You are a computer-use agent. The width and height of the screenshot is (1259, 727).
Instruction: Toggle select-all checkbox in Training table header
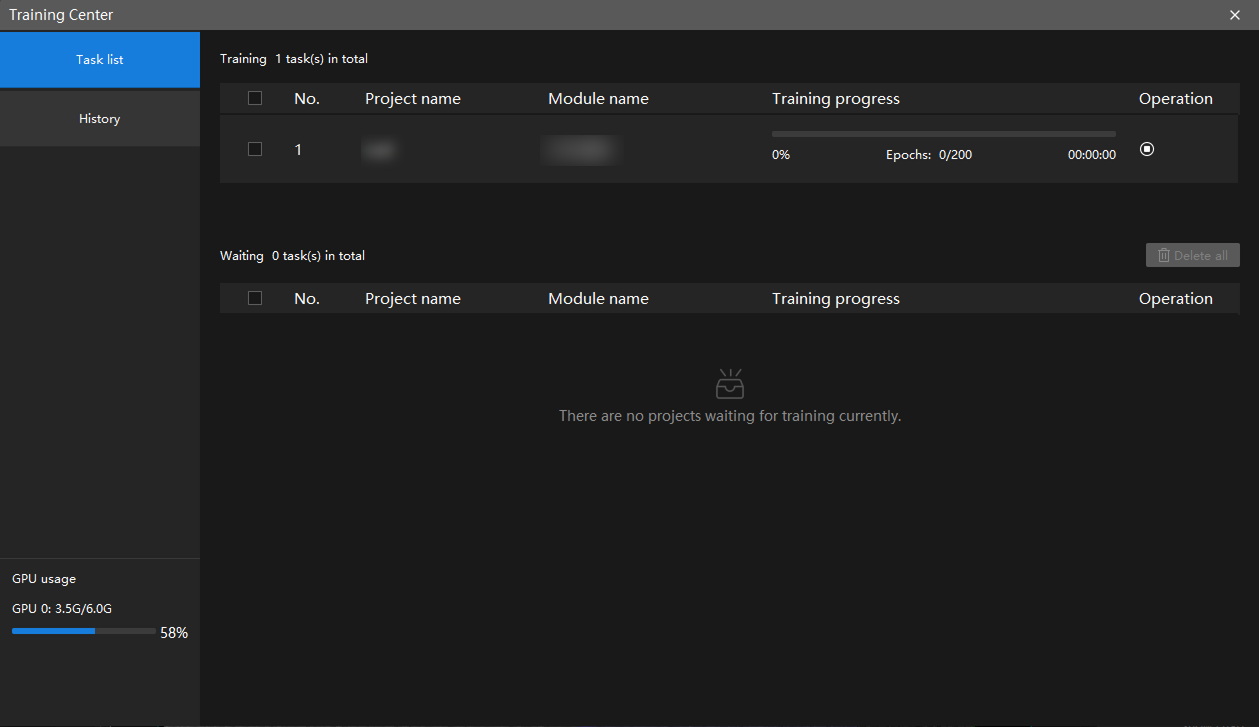pos(255,98)
